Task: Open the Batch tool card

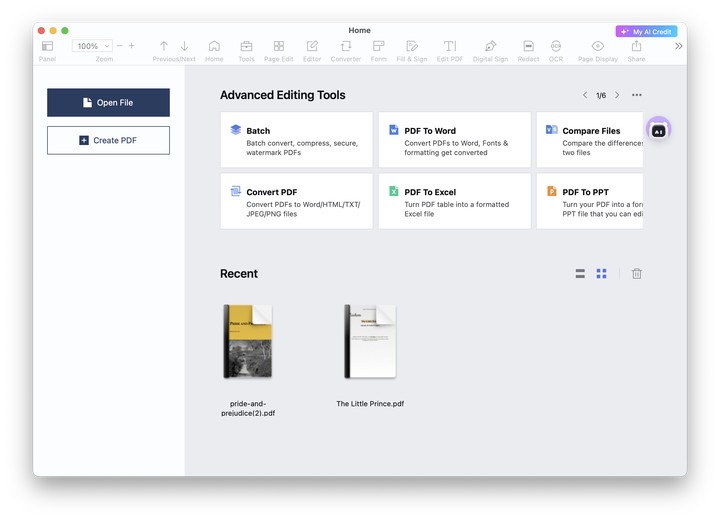Action: click(x=297, y=140)
